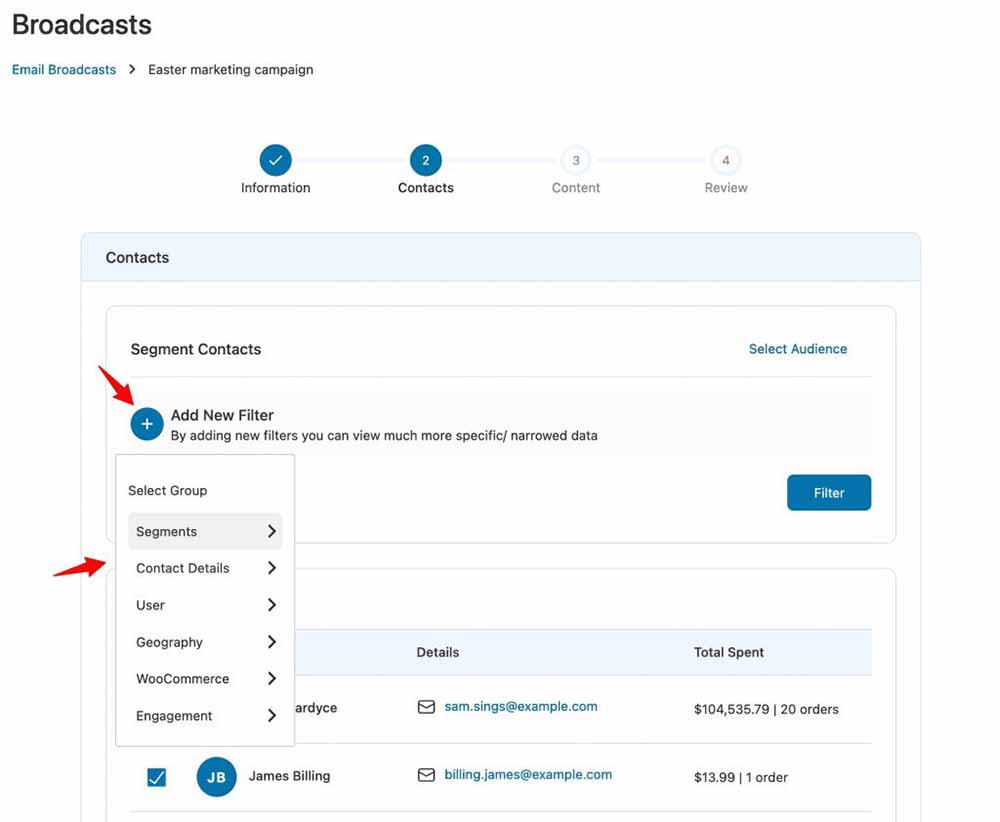Click the JB avatar for James Billing
This screenshot has height=822, width=1000.
[216, 777]
